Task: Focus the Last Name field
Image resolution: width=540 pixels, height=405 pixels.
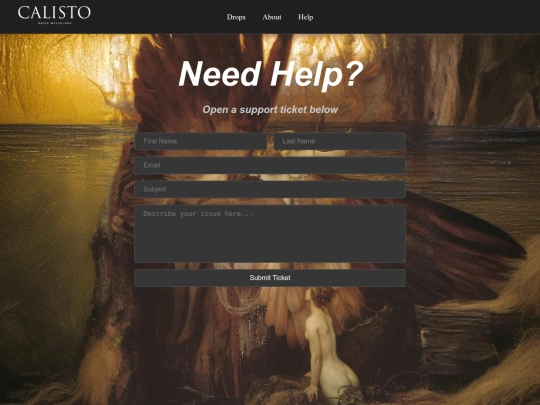Action: [340, 141]
